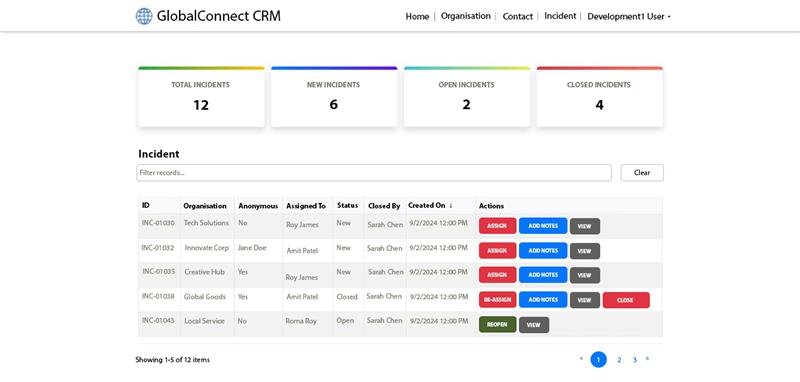View incident INC-01035
The image size is (800, 382).
point(585,275)
